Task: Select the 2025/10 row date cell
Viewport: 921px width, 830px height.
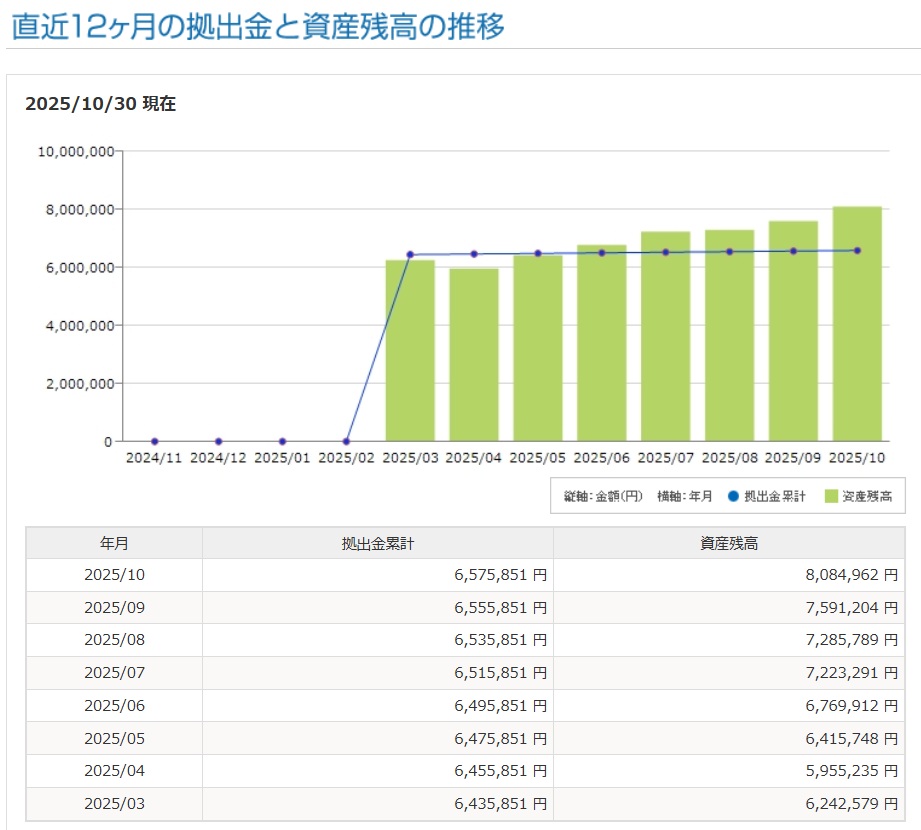Action: pos(114,576)
